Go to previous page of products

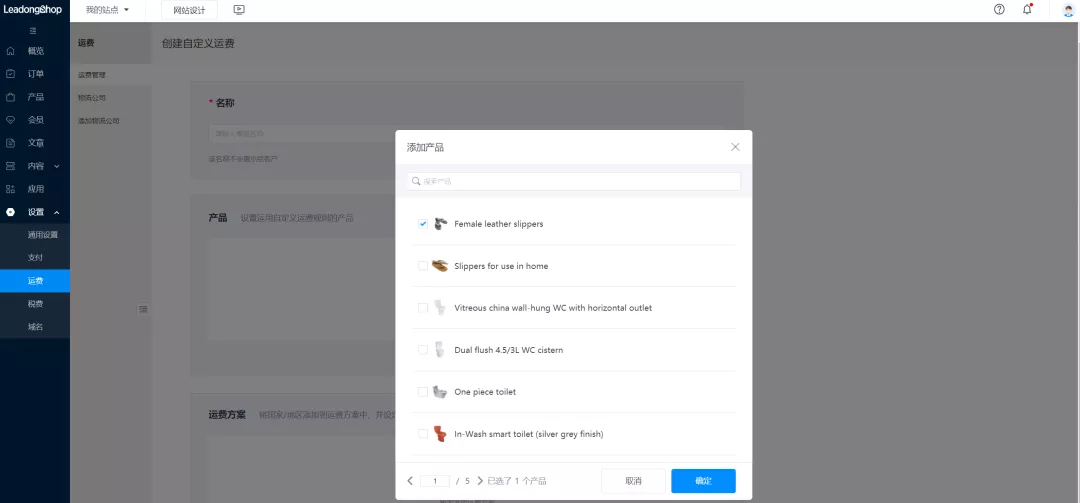411,481
